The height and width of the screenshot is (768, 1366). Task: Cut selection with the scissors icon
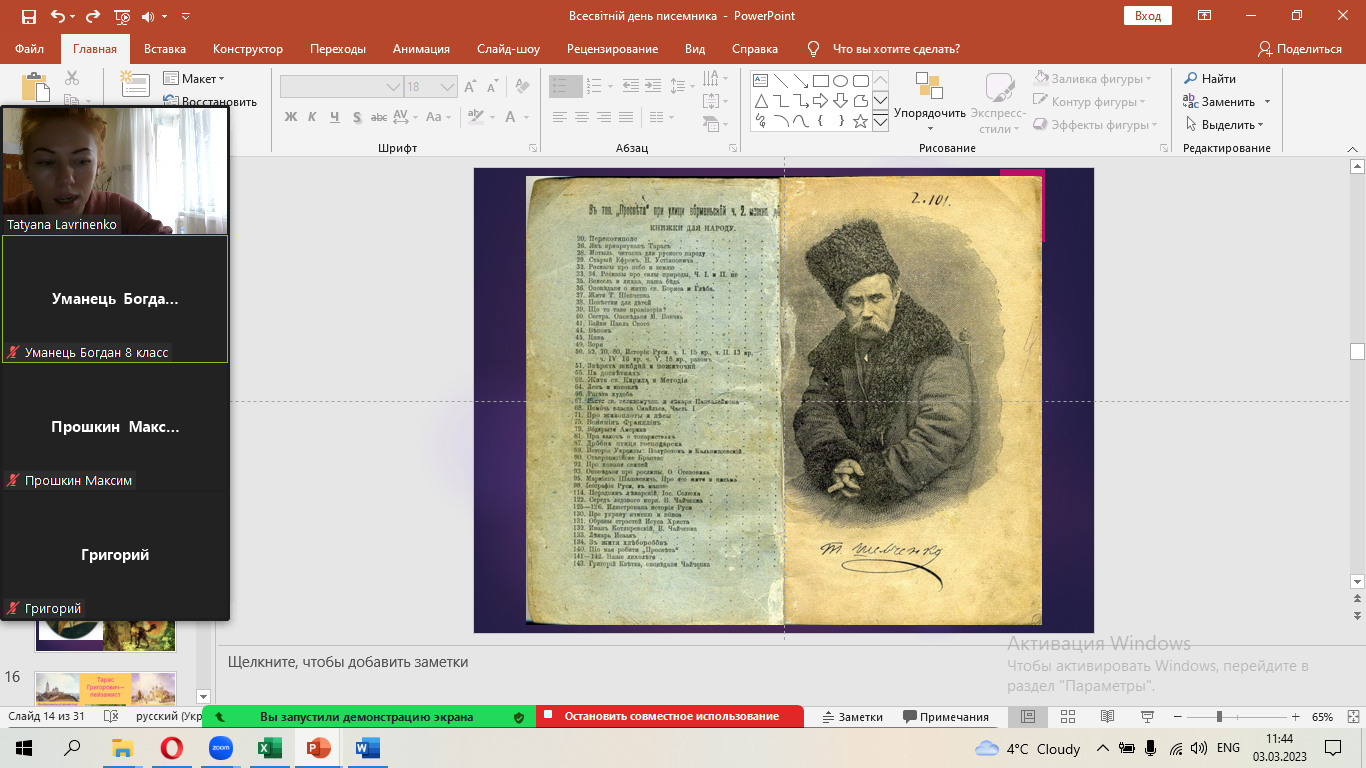pos(72,78)
